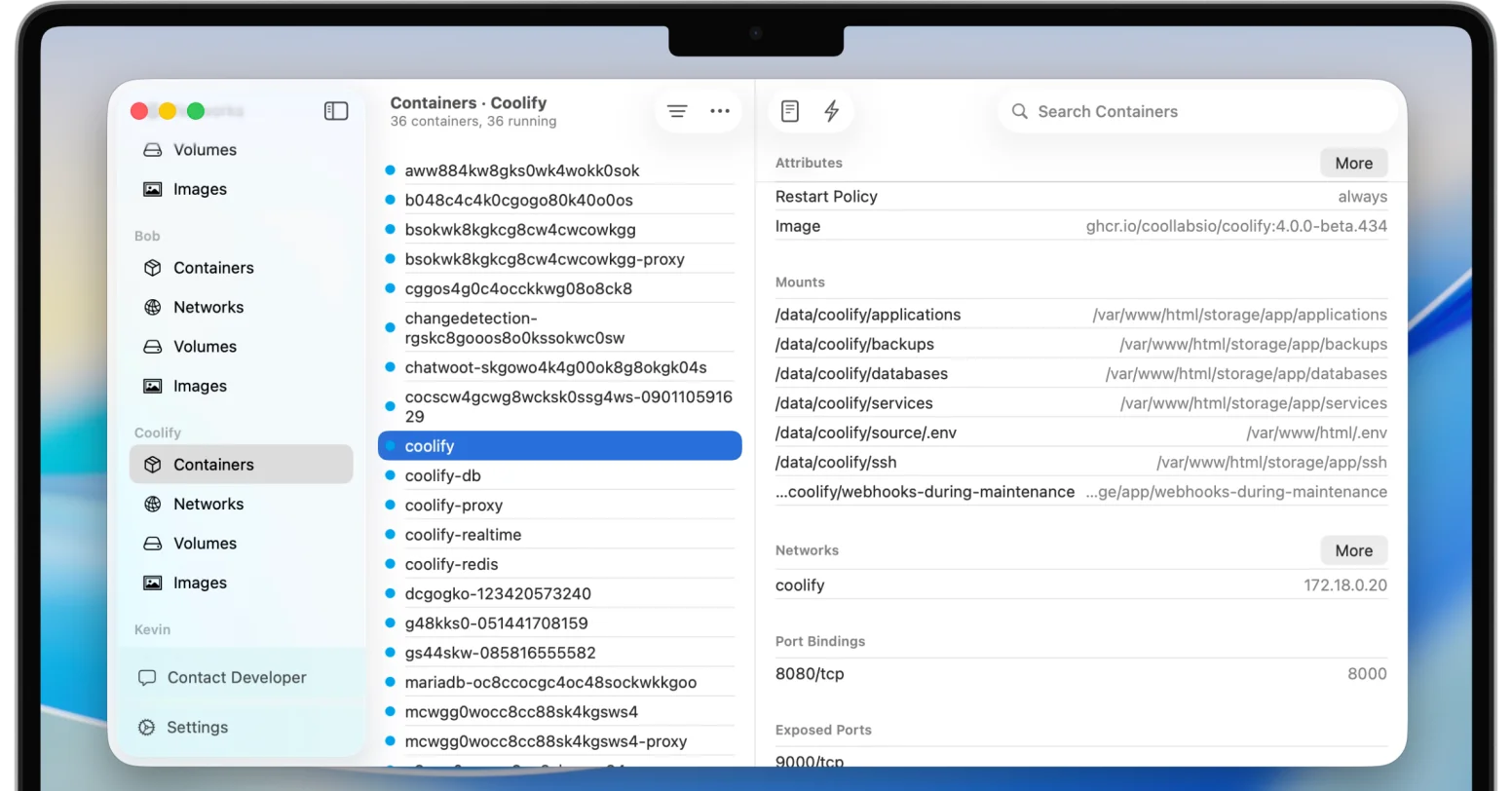Click the Containers box icon under Bob
1512x791 pixels.
152,267
